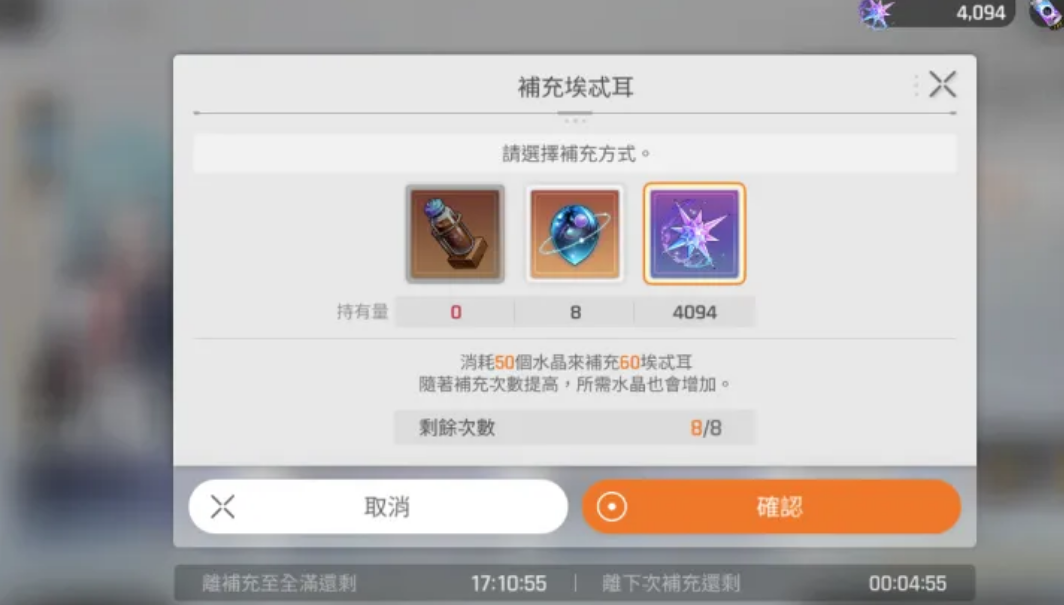Click the potion quantity showing 0
This screenshot has height=605, width=1064.
coord(455,312)
